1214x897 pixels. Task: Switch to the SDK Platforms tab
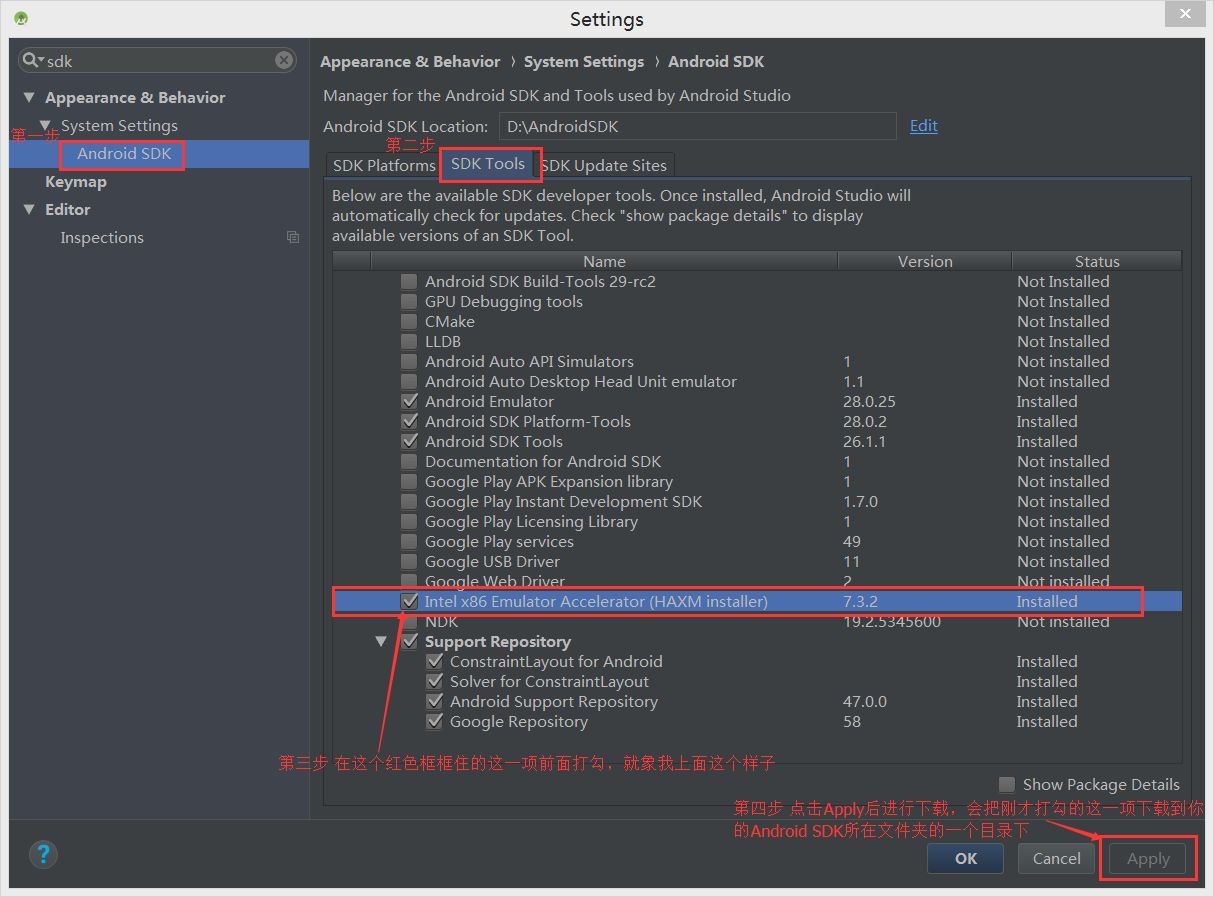383,165
